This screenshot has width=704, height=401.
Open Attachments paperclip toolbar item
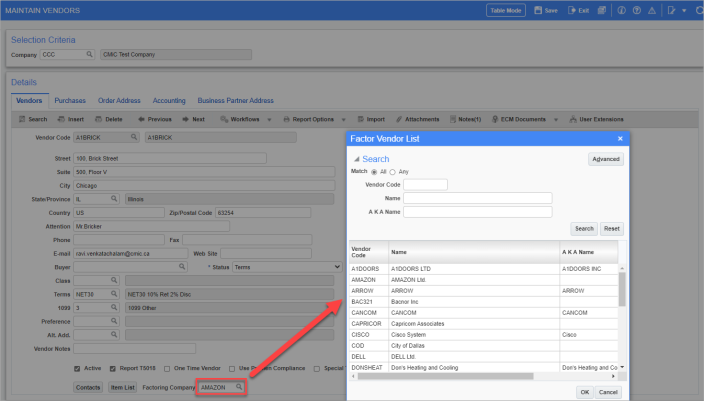(x=418, y=119)
